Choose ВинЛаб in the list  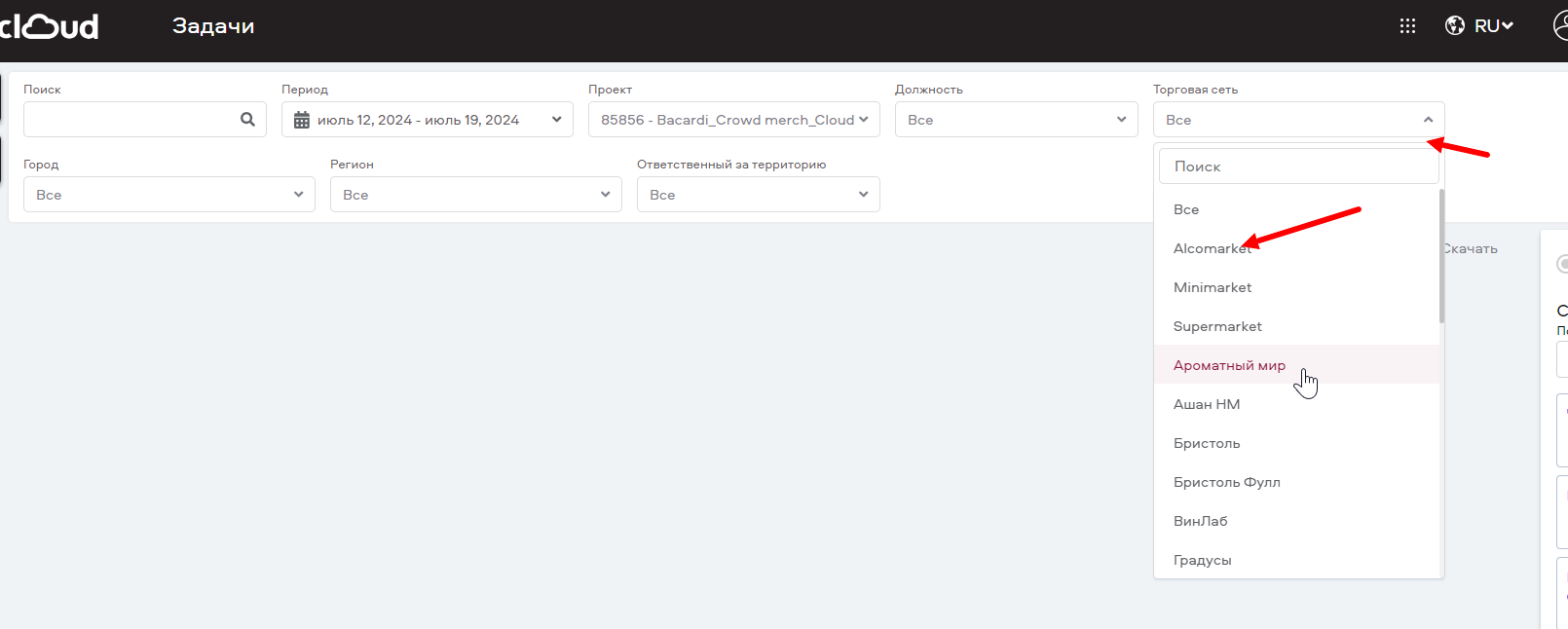(x=1296, y=521)
